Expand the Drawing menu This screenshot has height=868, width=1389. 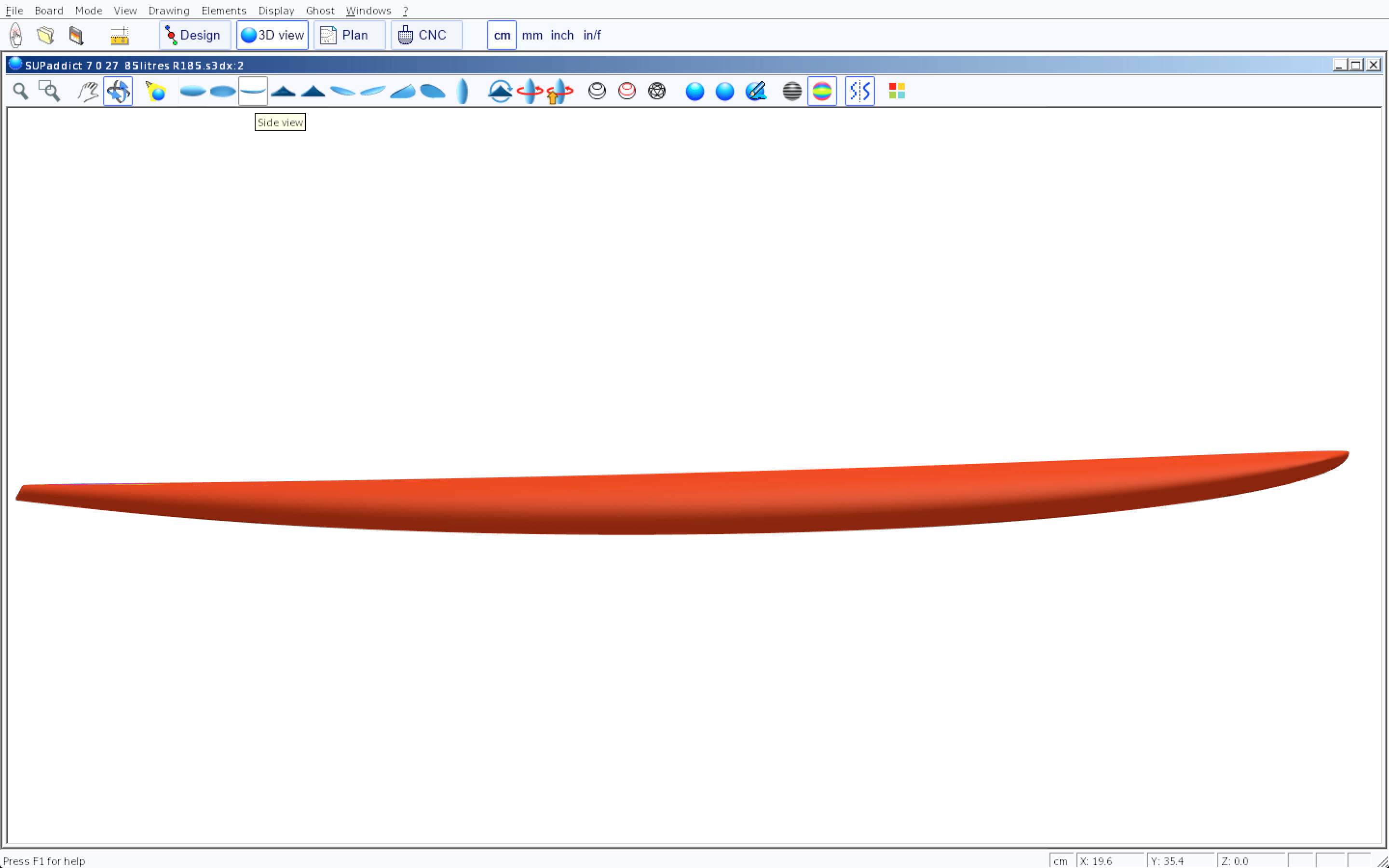point(169,10)
